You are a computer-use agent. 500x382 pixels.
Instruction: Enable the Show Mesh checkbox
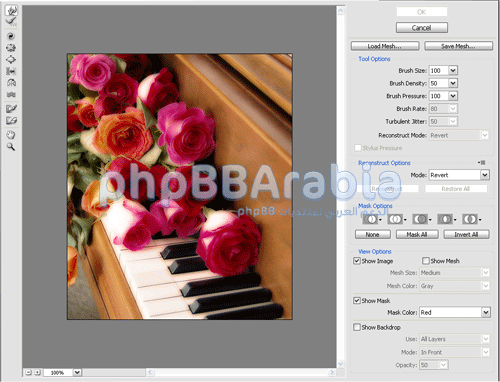[x=426, y=261]
